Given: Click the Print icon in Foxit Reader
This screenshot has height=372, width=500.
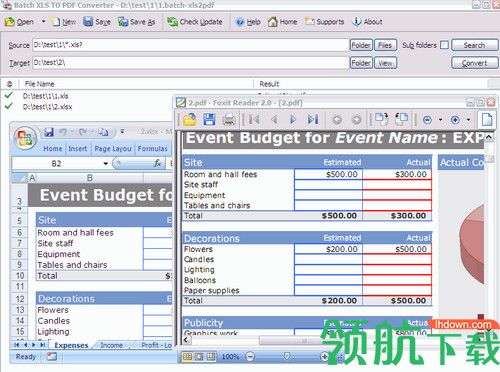Looking at the screenshot, I should [x=229, y=119].
